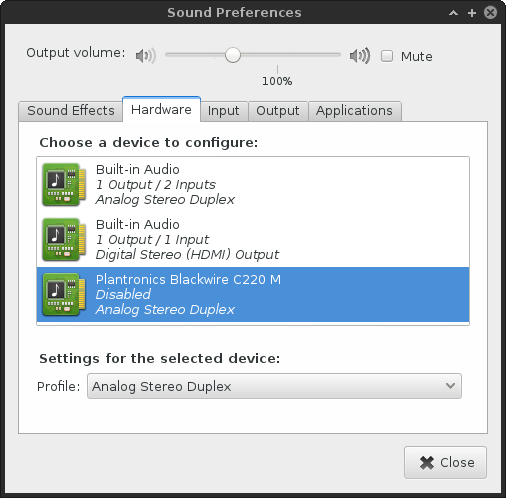Click the "1 Output / 2 Inputs" text

pos(156,185)
